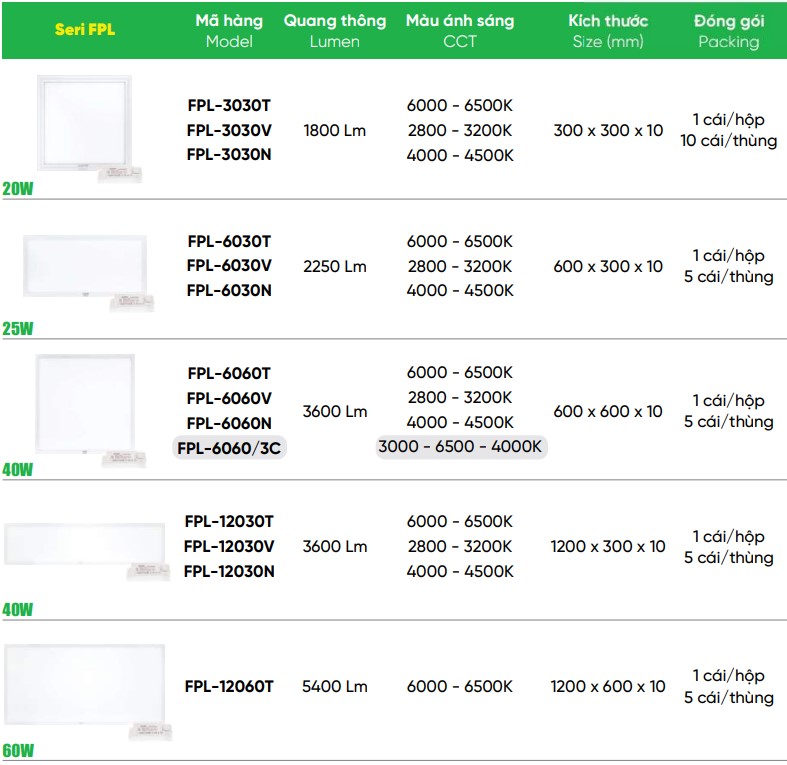Click the 1200 x 600 x 10 size
The width and height of the screenshot is (787, 765).
click(x=608, y=686)
